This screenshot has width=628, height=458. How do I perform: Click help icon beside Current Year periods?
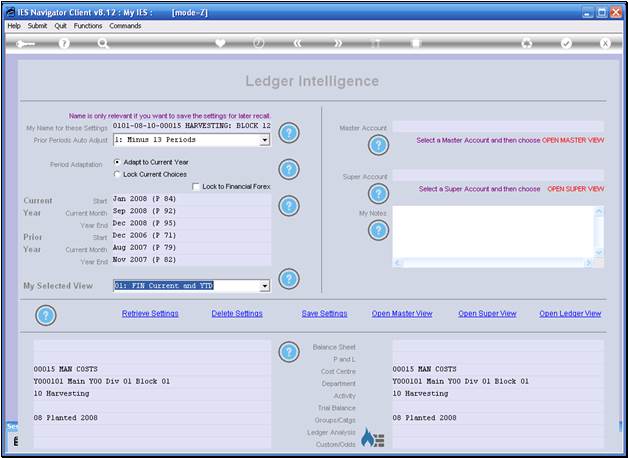point(289,206)
